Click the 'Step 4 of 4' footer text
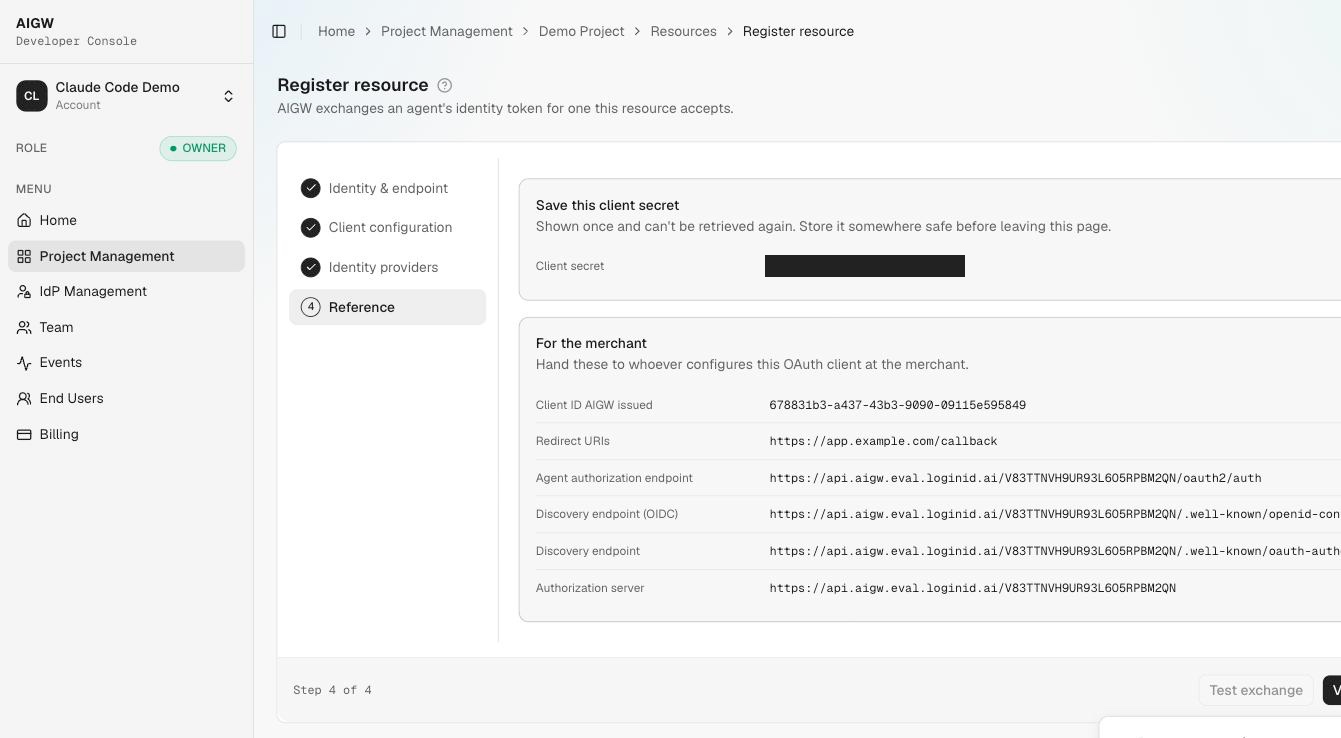 point(332,690)
